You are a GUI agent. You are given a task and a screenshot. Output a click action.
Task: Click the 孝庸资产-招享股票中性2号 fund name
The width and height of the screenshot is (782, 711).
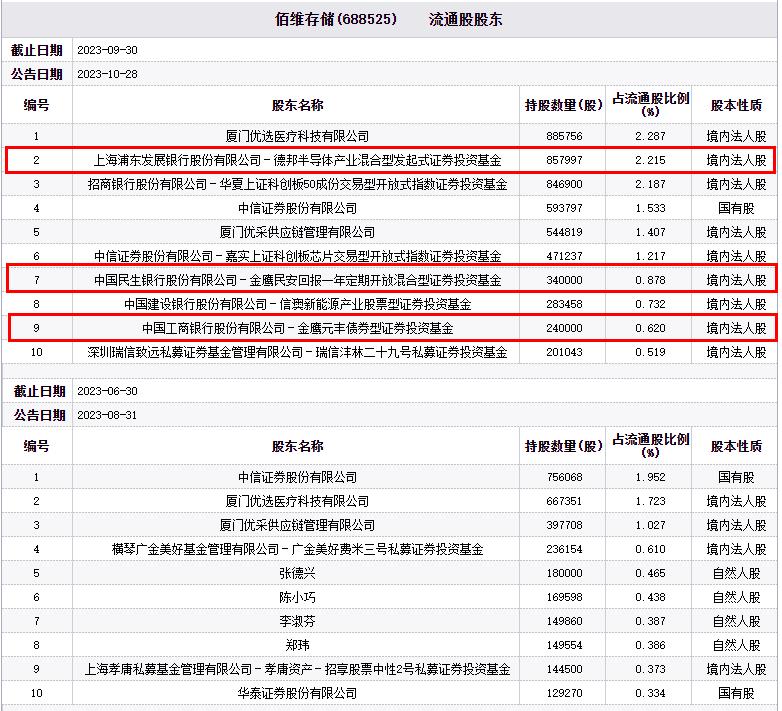pos(297,669)
